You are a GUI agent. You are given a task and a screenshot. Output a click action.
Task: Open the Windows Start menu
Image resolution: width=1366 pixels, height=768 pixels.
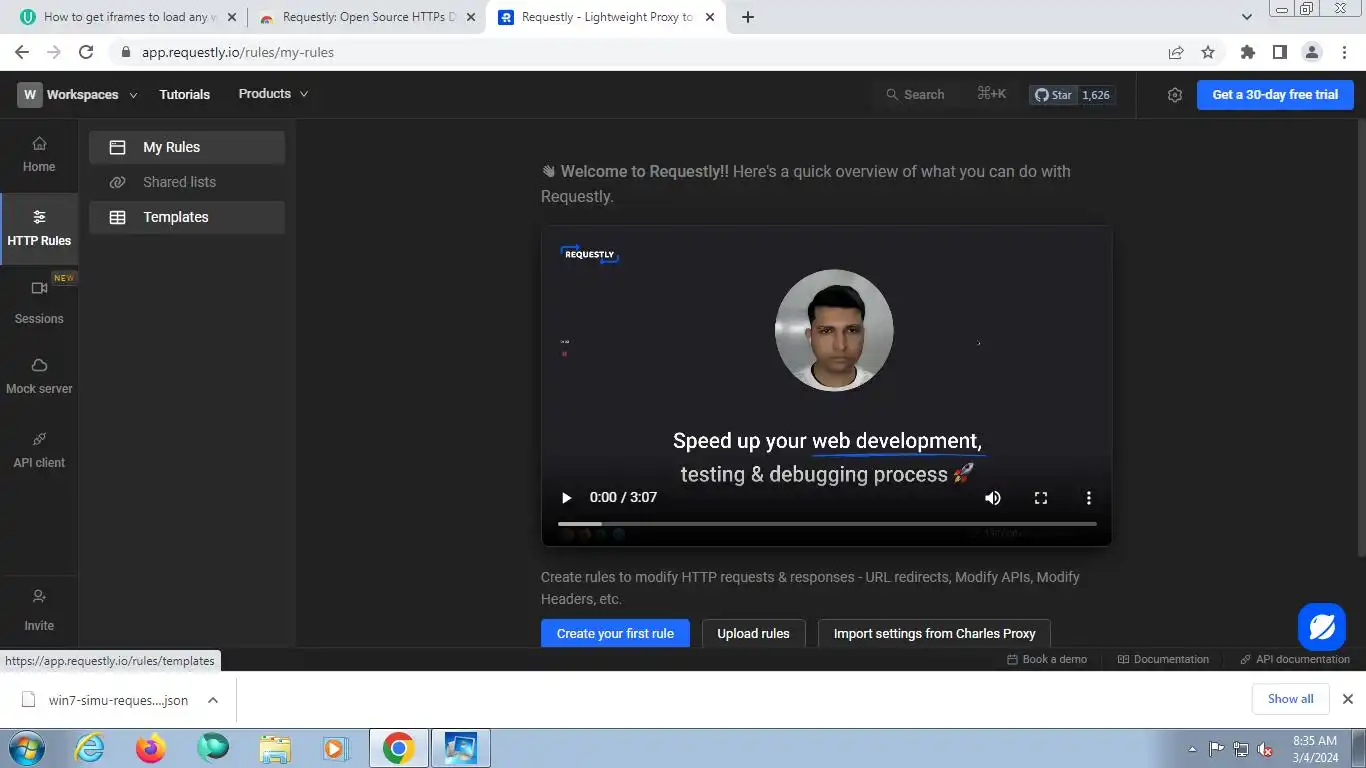25,748
